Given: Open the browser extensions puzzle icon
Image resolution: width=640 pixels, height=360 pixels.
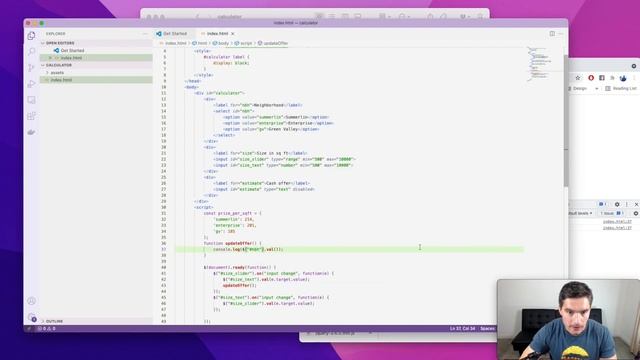Looking at the screenshot, I should (612, 78).
